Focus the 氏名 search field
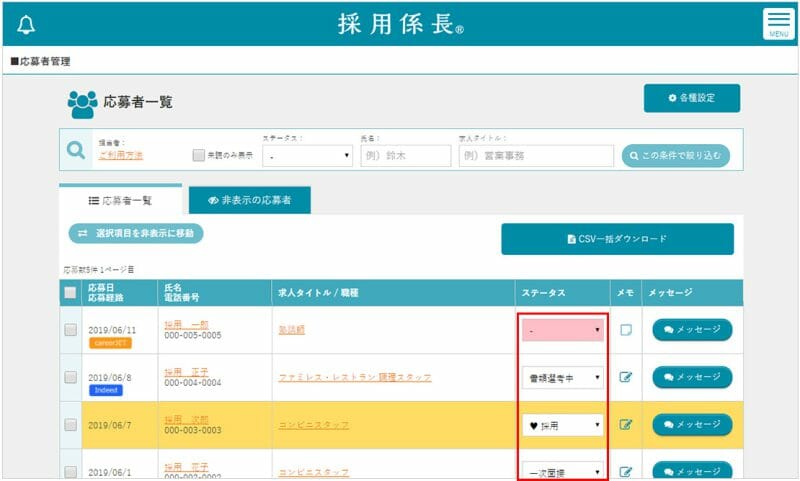Screen dimensions: 800x481 [406, 156]
